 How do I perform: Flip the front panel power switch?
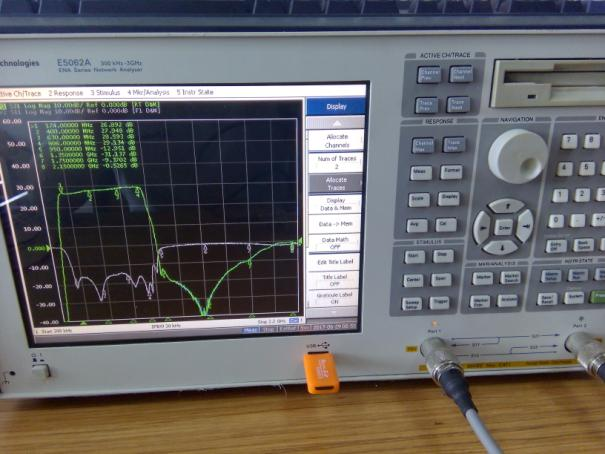[x=41, y=371]
